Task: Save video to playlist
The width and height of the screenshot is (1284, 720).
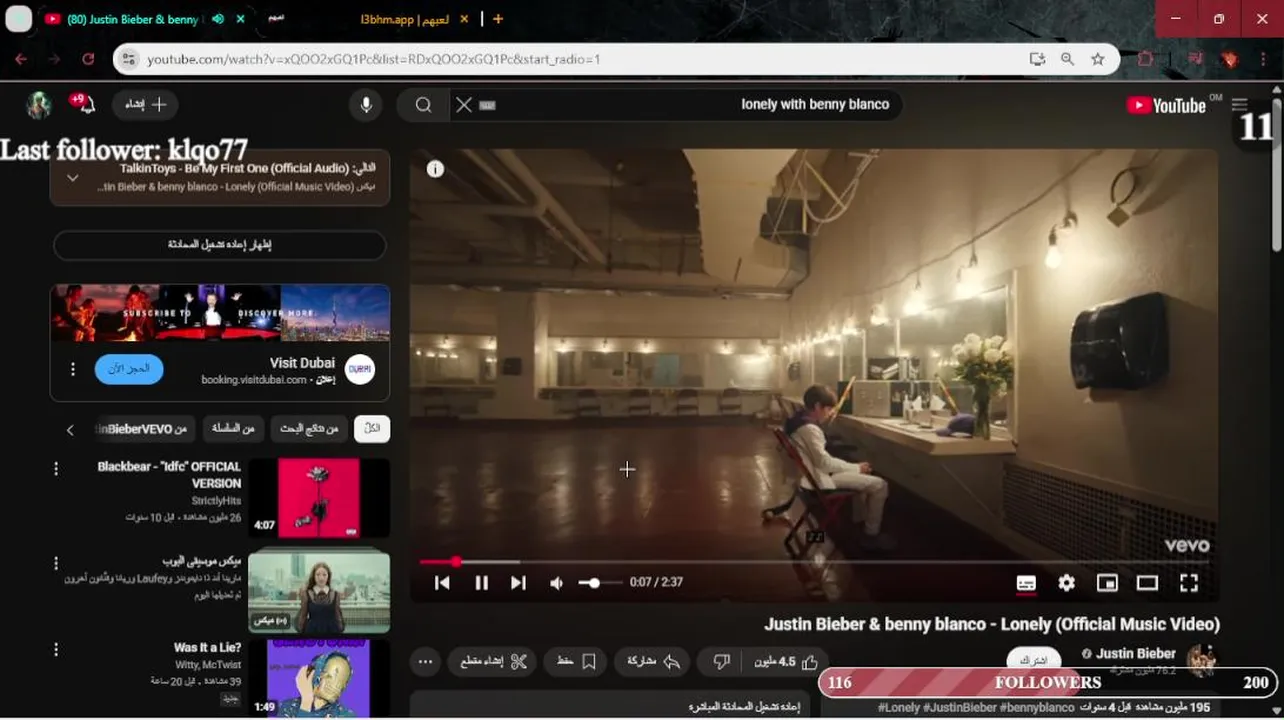Action: (577, 662)
